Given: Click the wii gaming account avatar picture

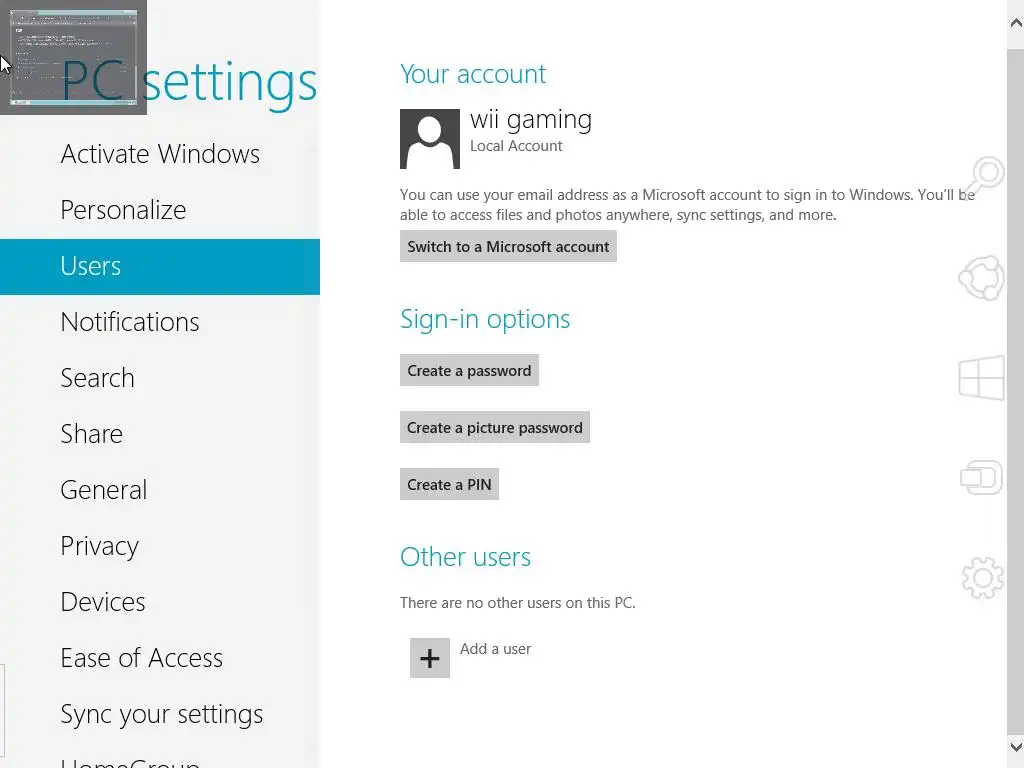Looking at the screenshot, I should coord(430,138).
